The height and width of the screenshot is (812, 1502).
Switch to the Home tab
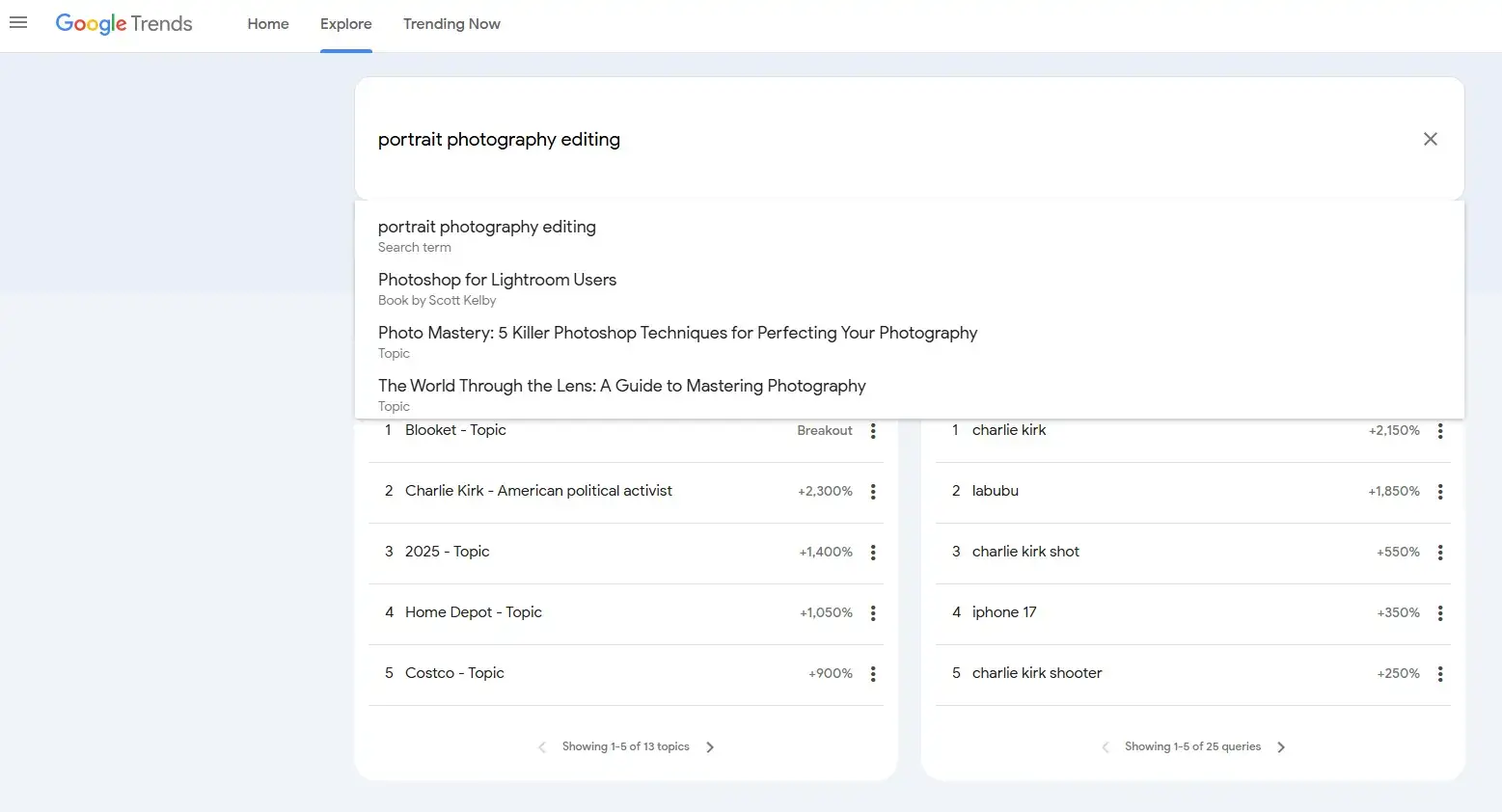coord(267,23)
